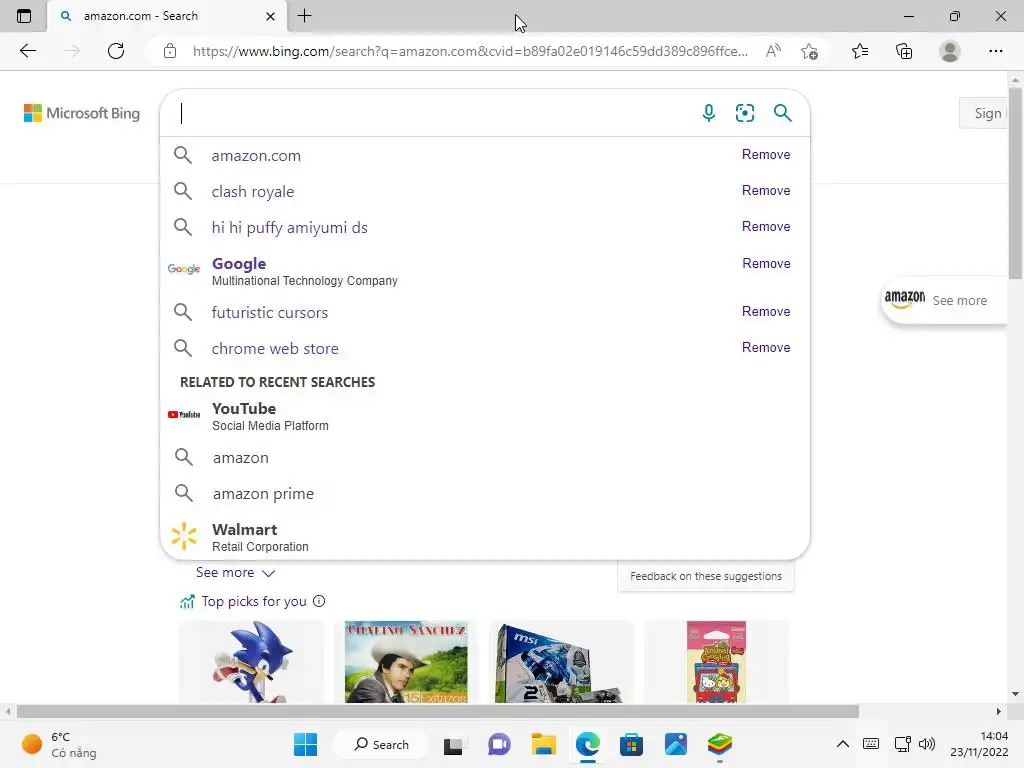
Task: Switch to Microsoft Edge in taskbar
Action: coord(588,744)
